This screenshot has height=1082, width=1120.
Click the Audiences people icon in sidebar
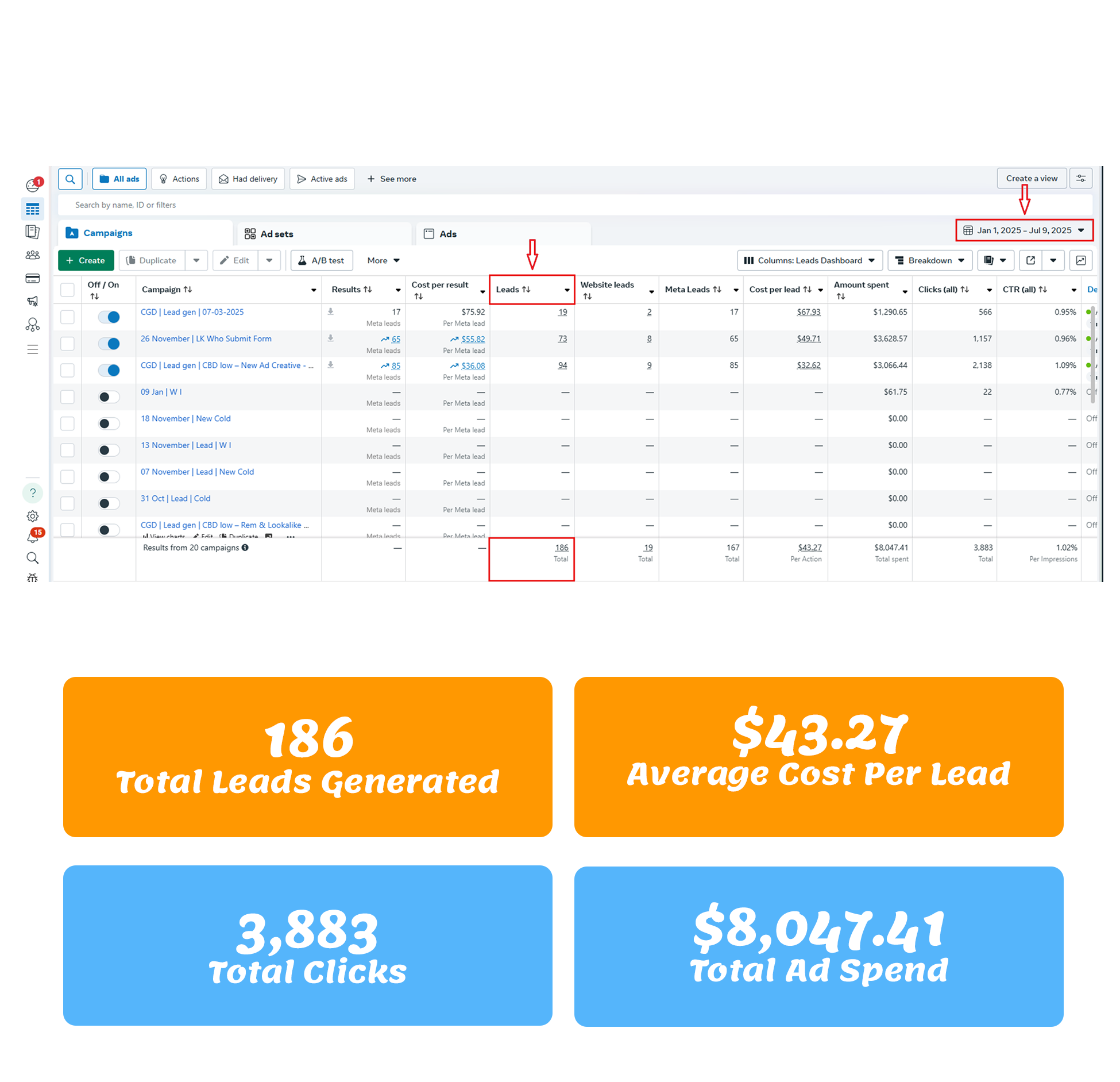point(33,255)
